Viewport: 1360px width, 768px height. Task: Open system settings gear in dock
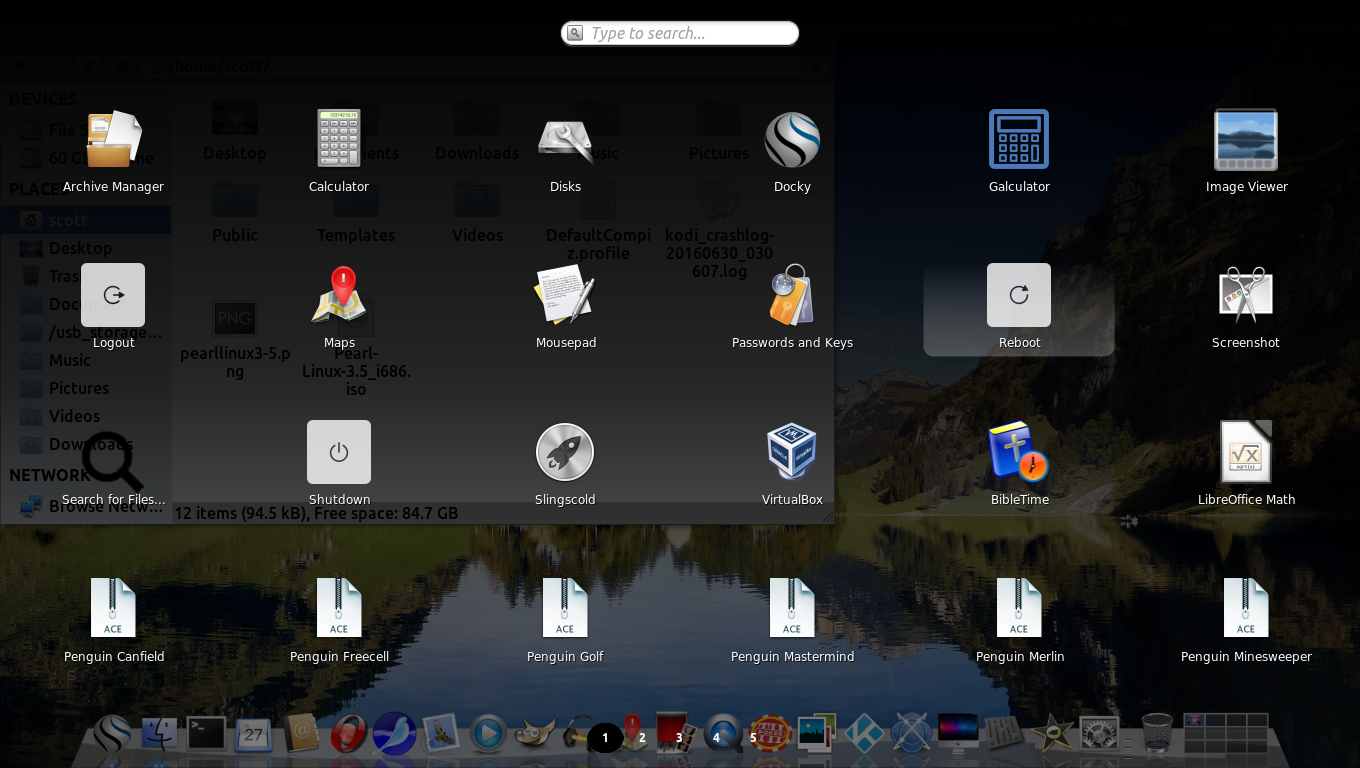click(x=1099, y=735)
